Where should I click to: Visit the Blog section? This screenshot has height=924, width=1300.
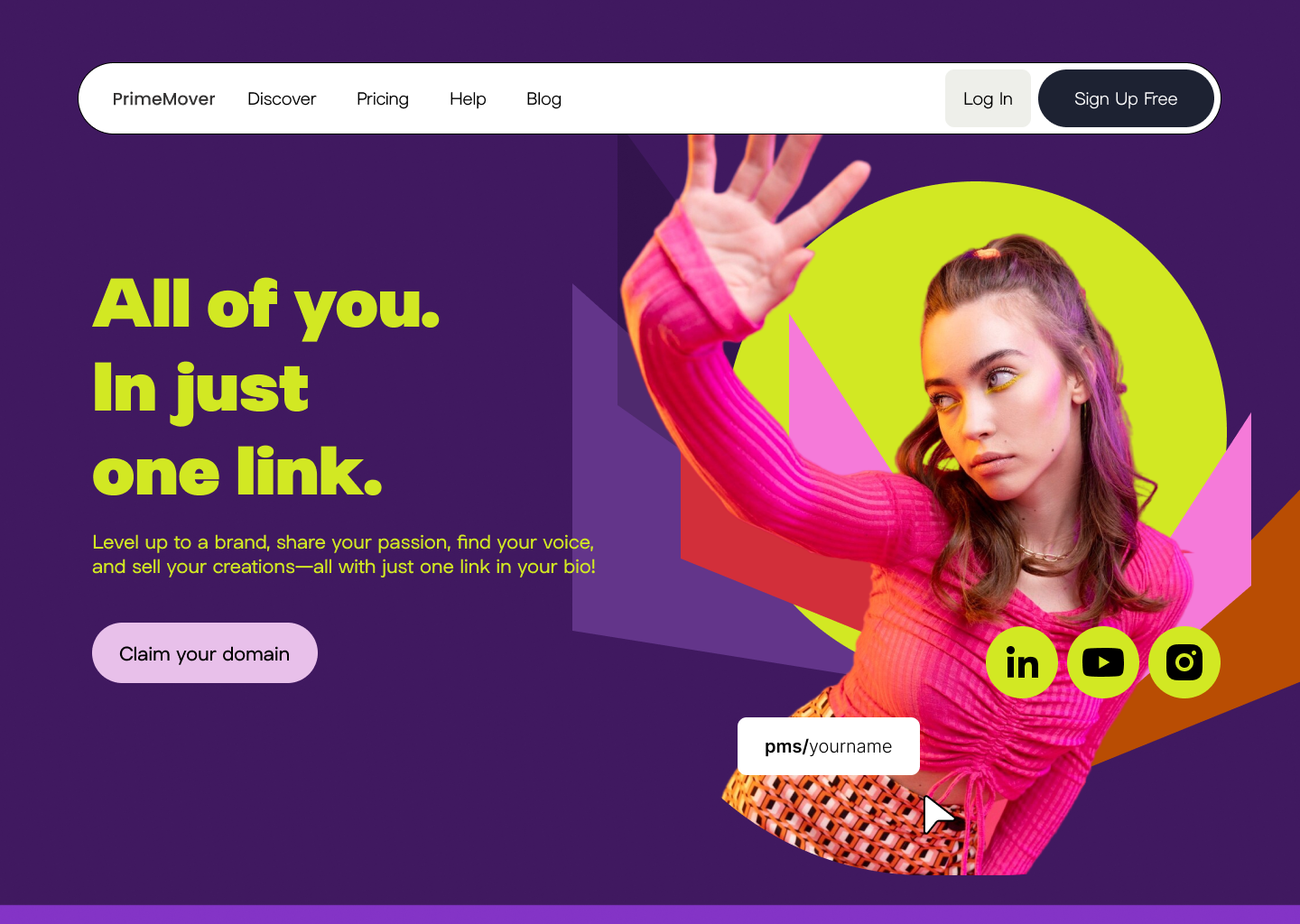543,98
